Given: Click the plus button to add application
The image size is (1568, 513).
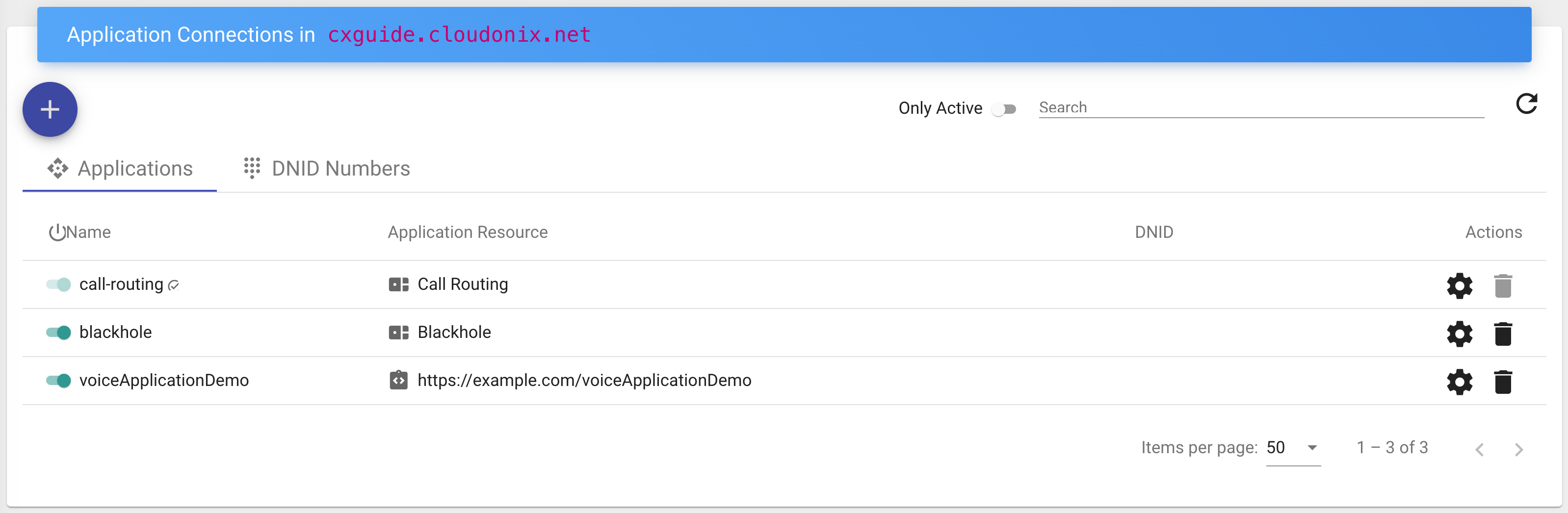Looking at the screenshot, I should [50, 109].
